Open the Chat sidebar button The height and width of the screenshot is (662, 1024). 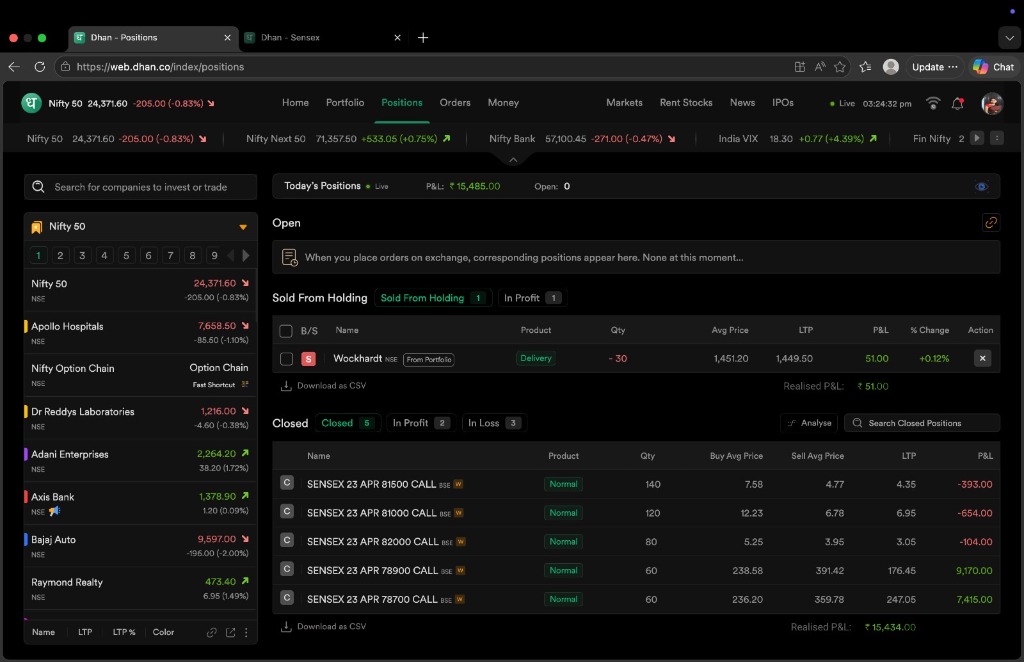tap(994, 67)
